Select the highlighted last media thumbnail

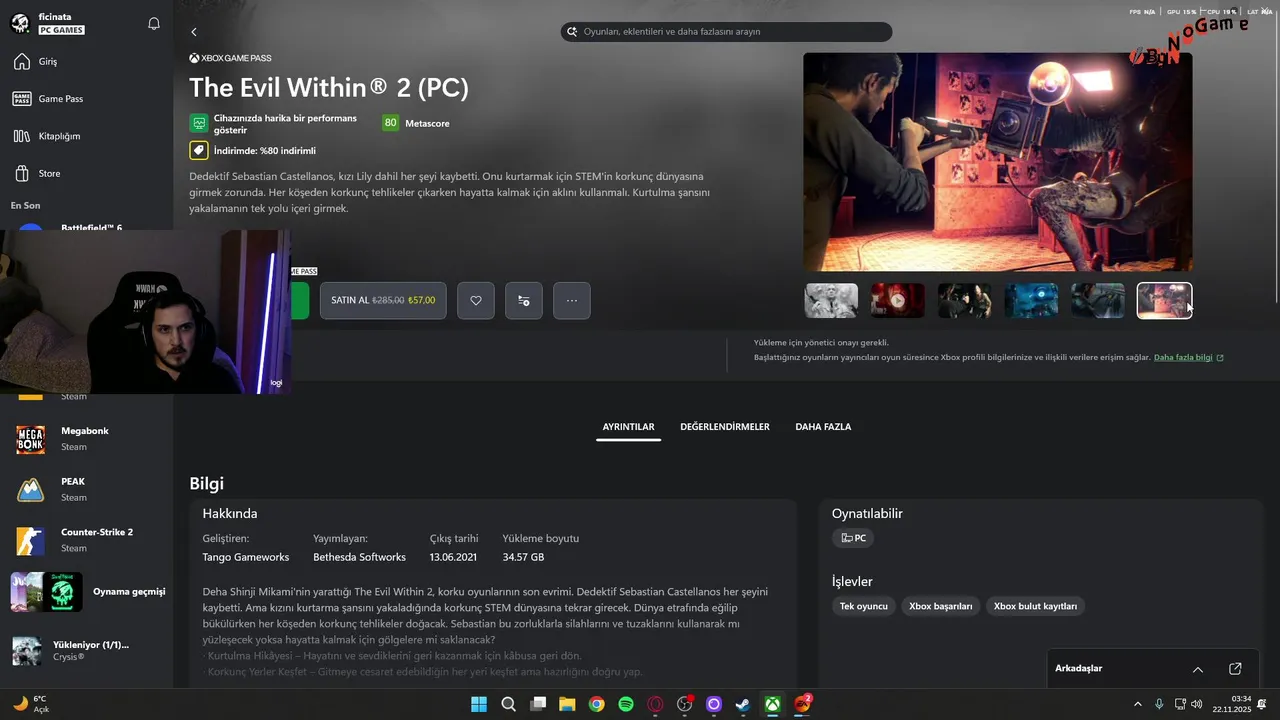[x=1165, y=300]
